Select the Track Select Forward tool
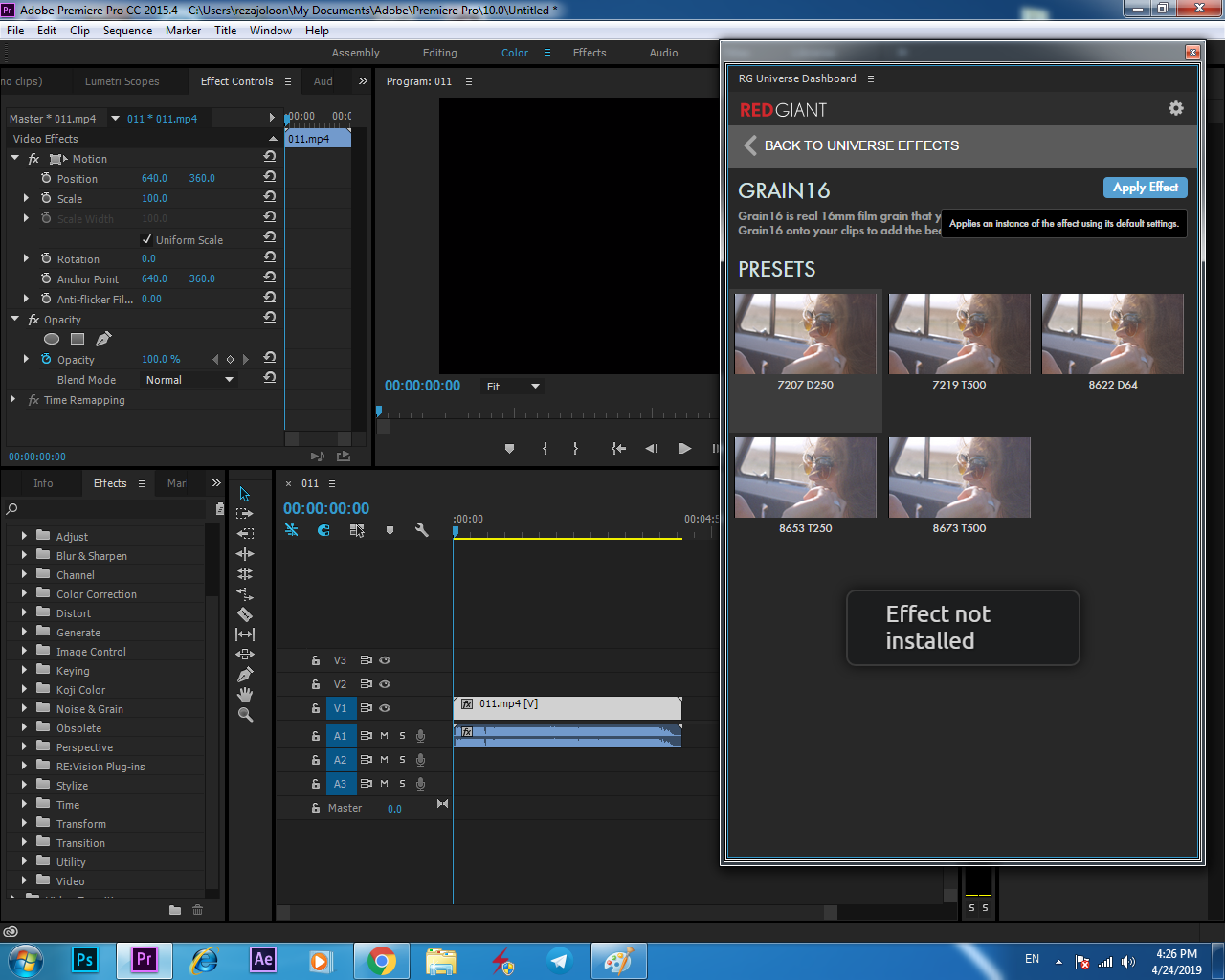 click(245, 514)
